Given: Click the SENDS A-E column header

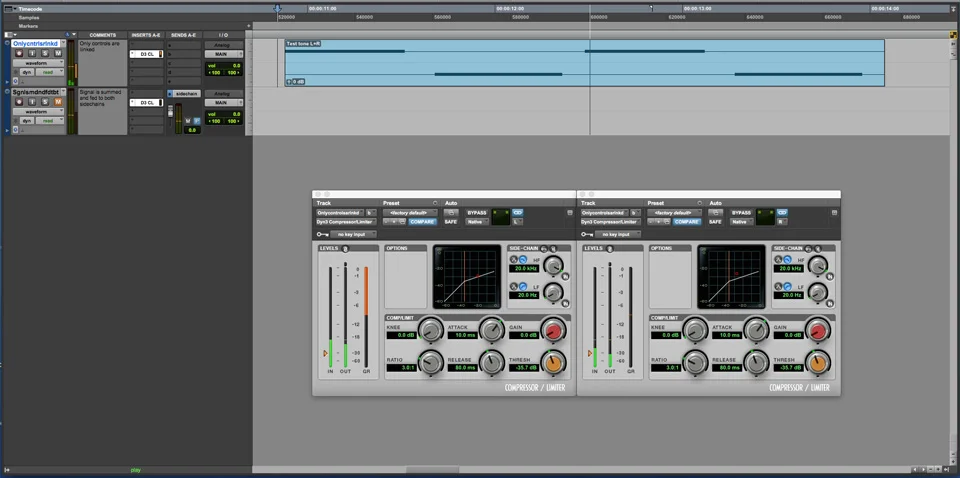Looking at the screenshot, I should [184, 35].
